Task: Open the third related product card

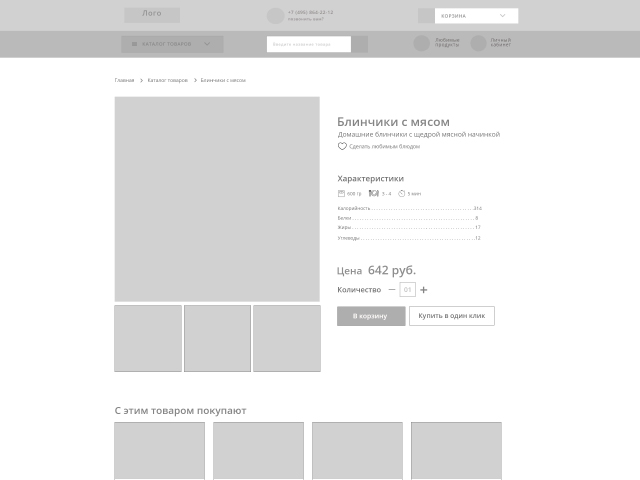Action: (x=358, y=451)
